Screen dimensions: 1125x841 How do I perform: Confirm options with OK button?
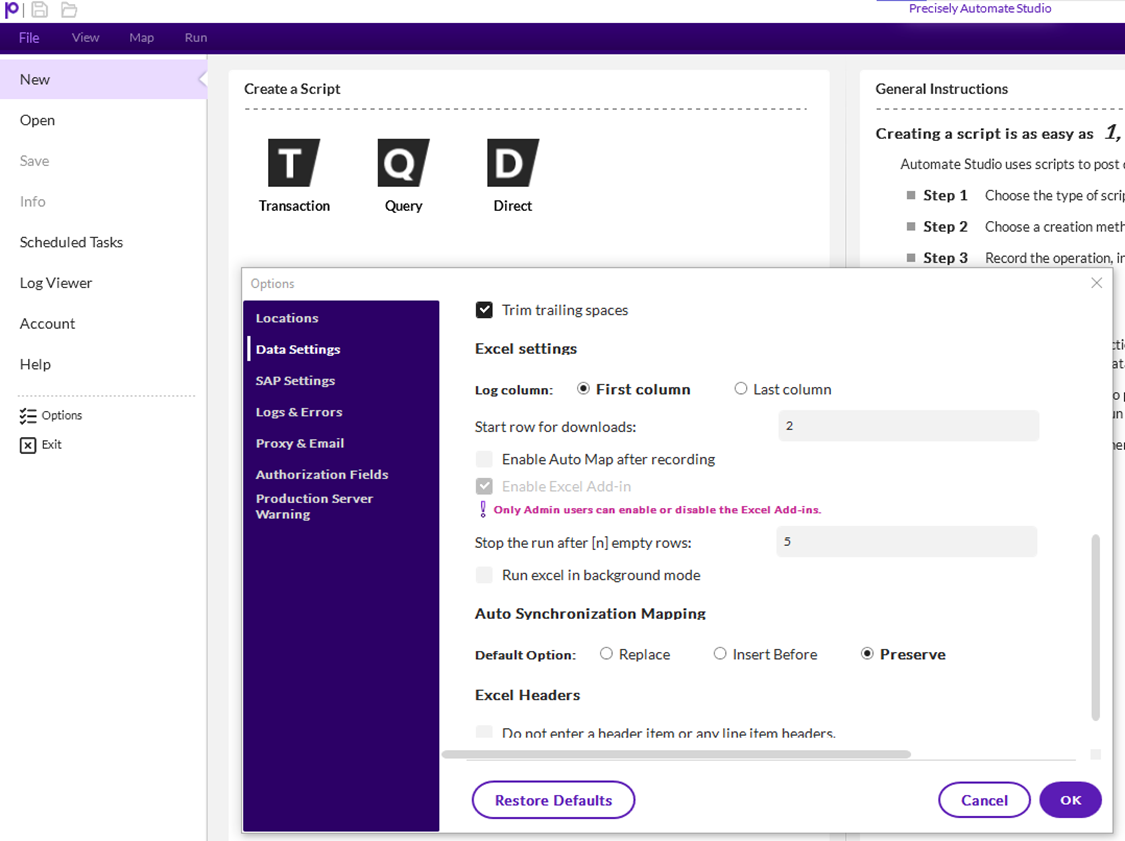[x=1070, y=800]
